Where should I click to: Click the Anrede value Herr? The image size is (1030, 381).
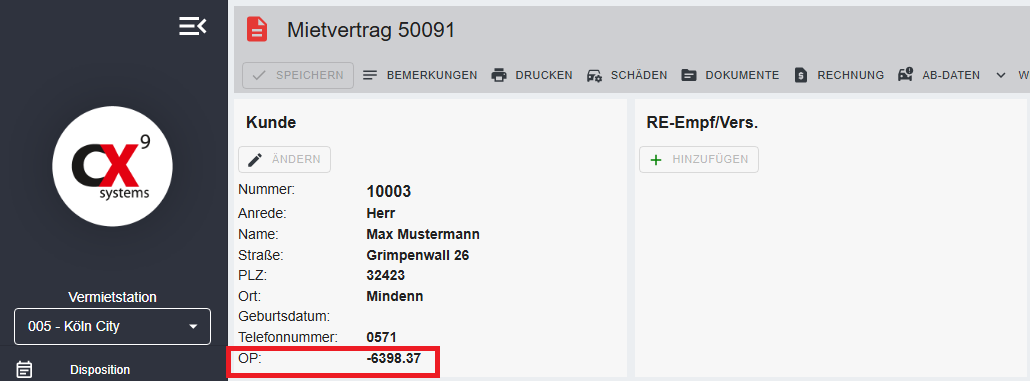tap(380, 213)
